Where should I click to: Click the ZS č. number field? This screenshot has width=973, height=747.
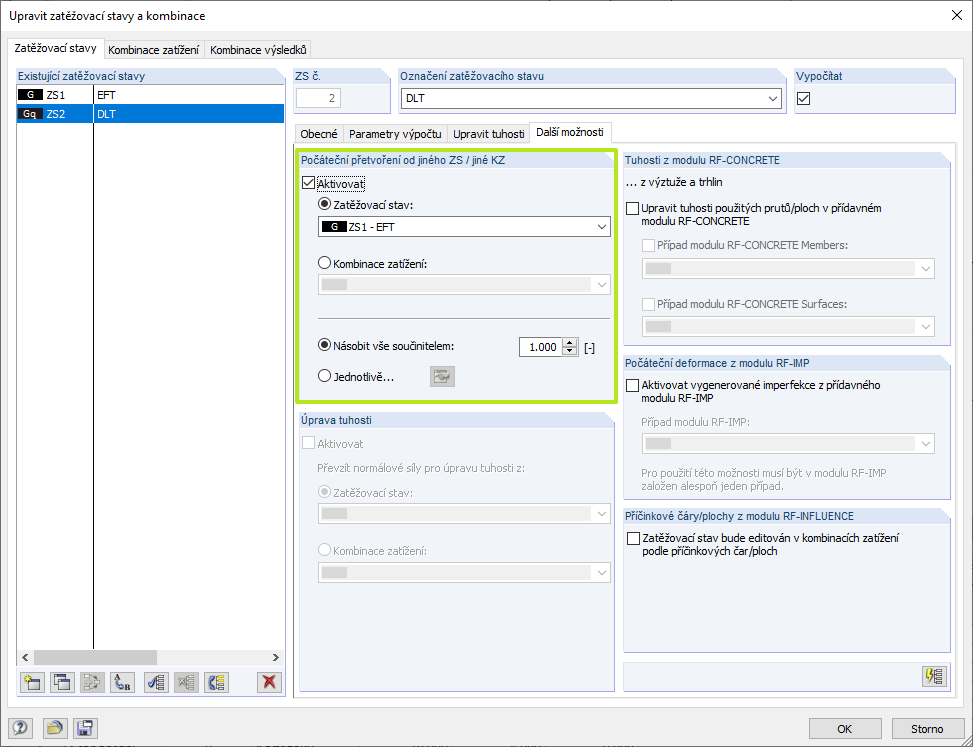tap(318, 98)
